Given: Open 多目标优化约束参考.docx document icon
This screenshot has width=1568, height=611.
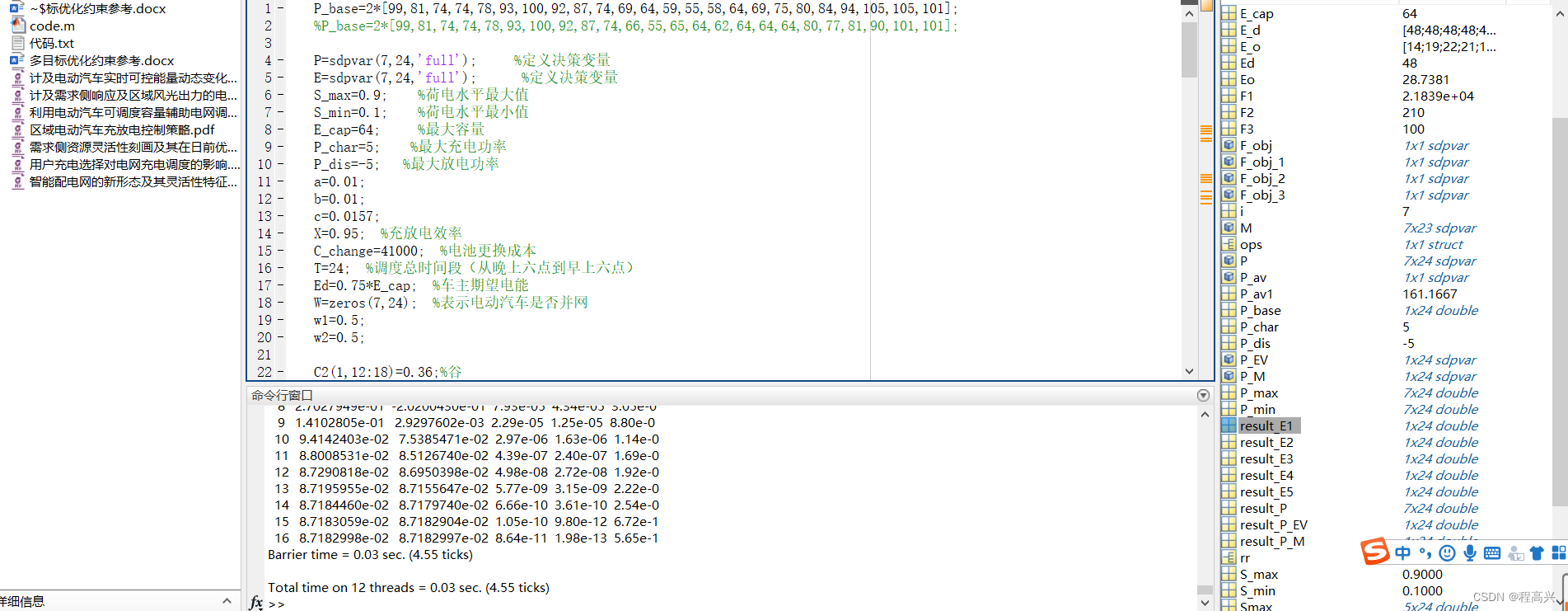Looking at the screenshot, I should pos(17,60).
